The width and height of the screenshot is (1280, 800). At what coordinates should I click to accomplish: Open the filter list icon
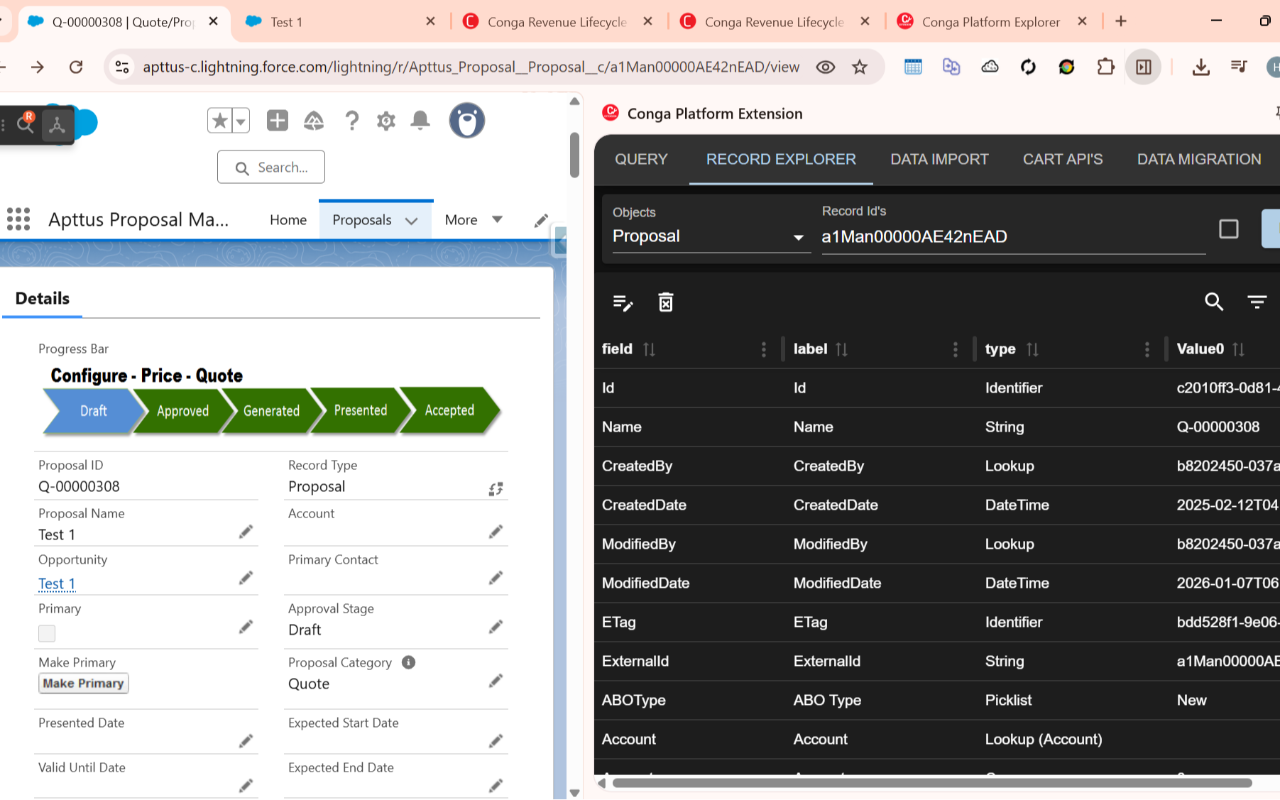(x=1257, y=302)
